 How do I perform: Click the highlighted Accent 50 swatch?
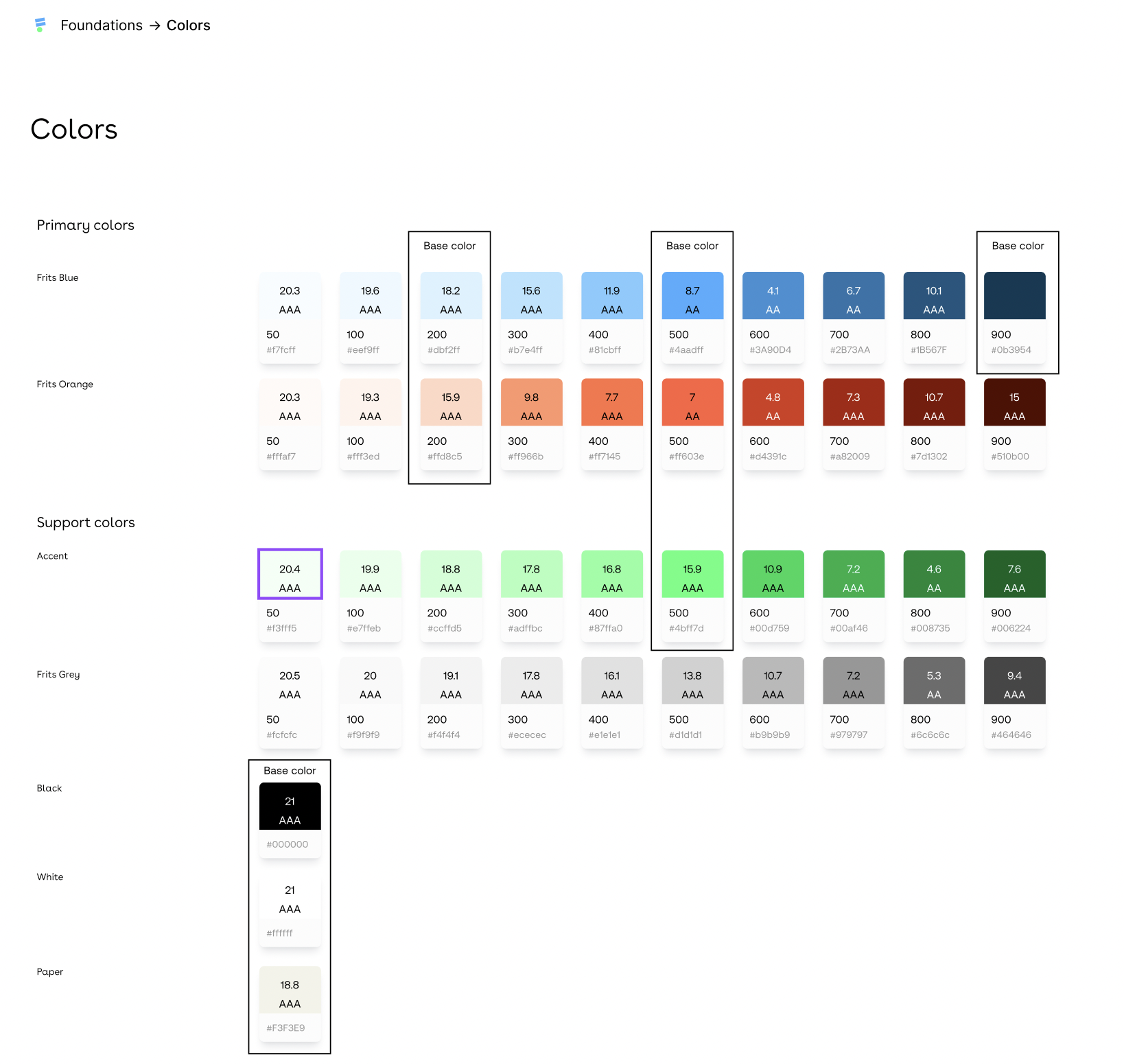[290, 575]
